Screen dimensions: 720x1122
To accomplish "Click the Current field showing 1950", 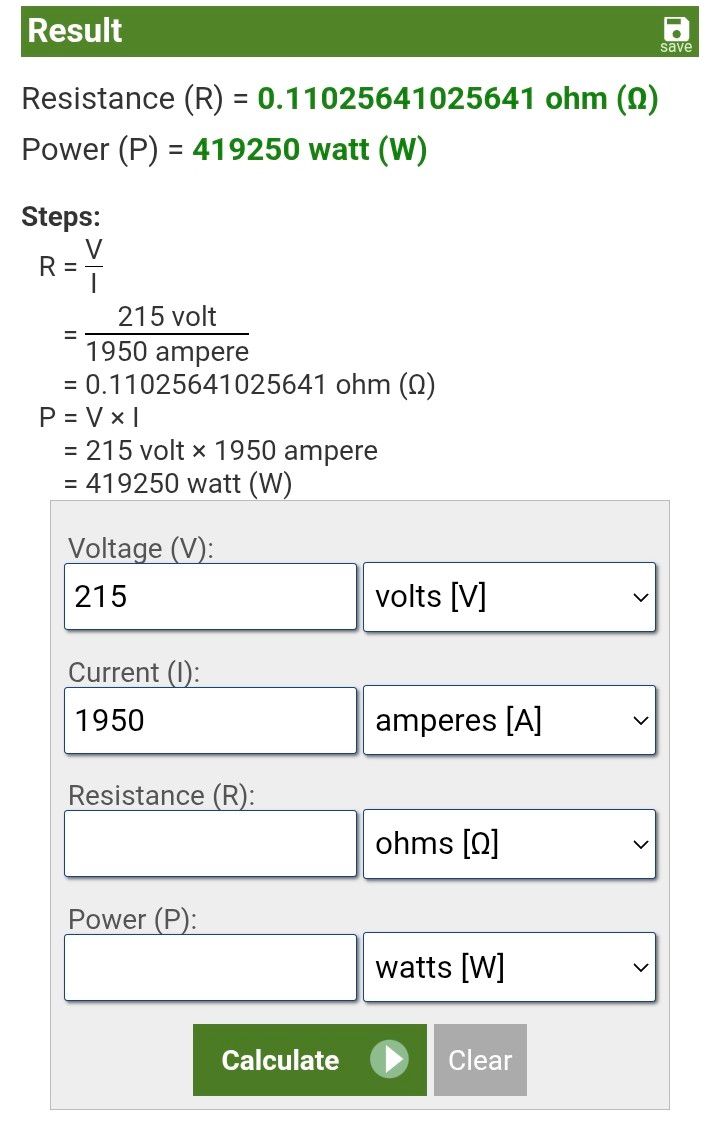I will 210,720.
